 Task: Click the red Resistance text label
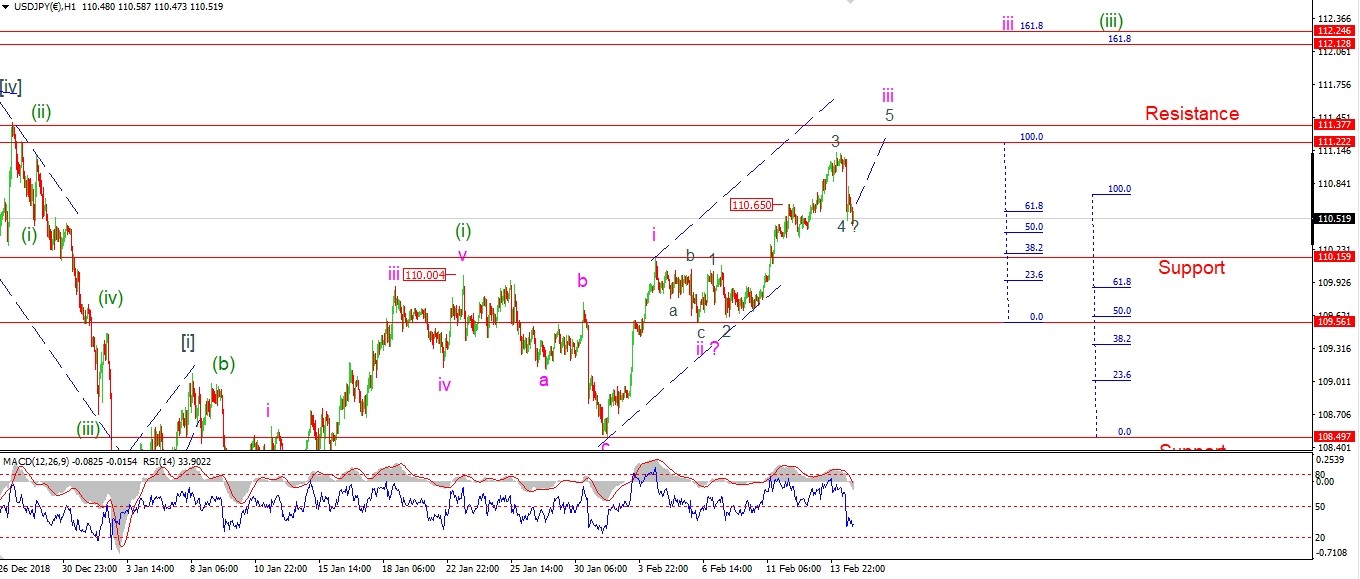pyautogui.click(x=1192, y=114)
